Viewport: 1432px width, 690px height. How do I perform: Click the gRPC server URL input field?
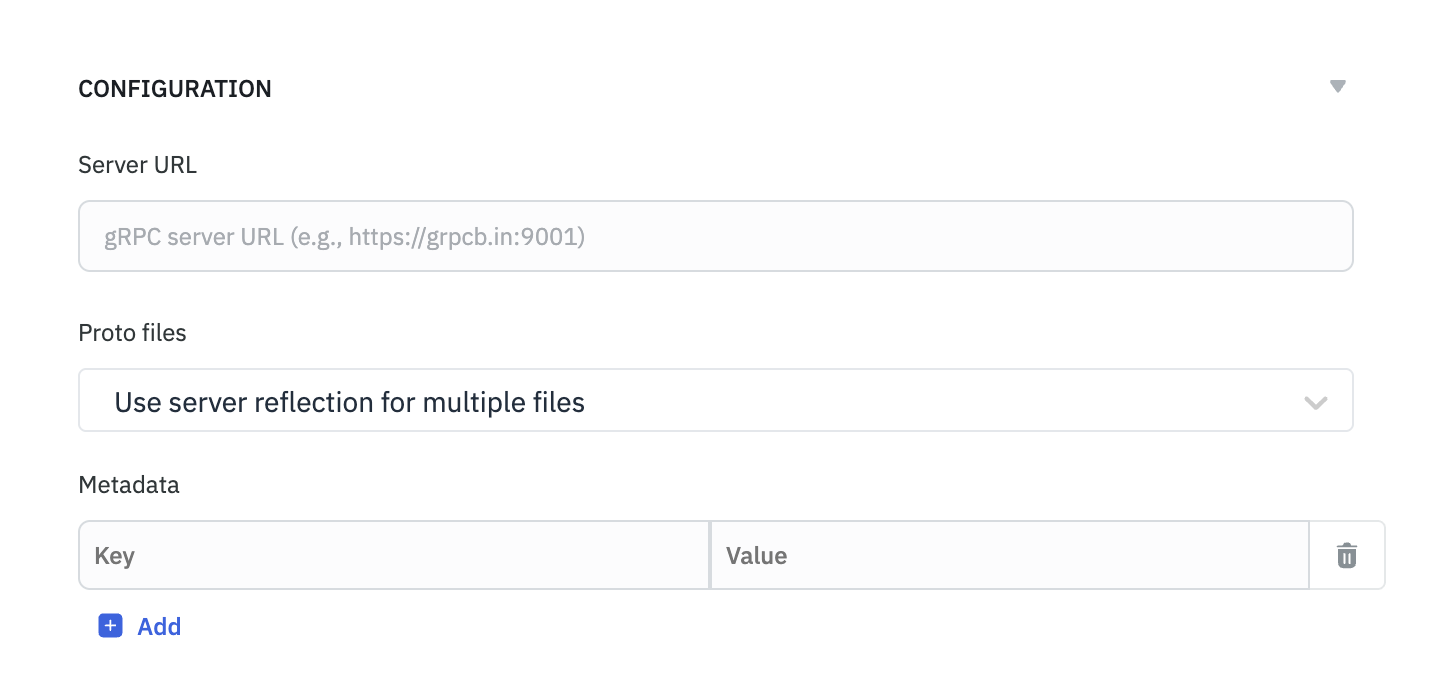pyautogui.click(x=715, y=236)
